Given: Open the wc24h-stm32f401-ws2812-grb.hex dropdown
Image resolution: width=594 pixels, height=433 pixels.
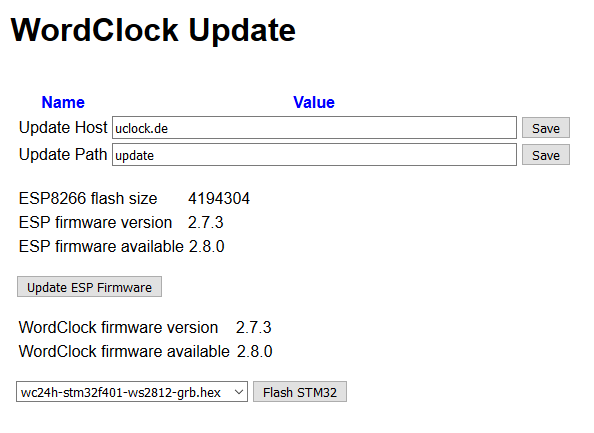Looking at the screenshot, I should (132, 392).
